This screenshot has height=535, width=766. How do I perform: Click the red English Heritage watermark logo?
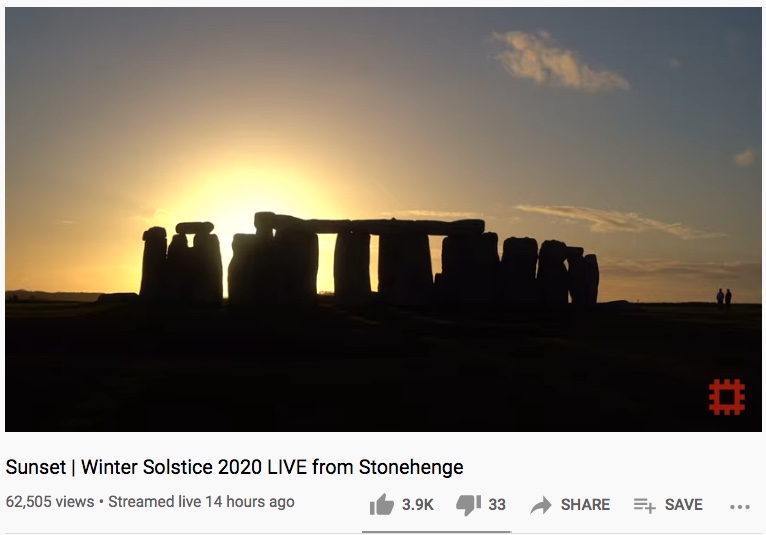pyautogui.click(x=727, y=397)
